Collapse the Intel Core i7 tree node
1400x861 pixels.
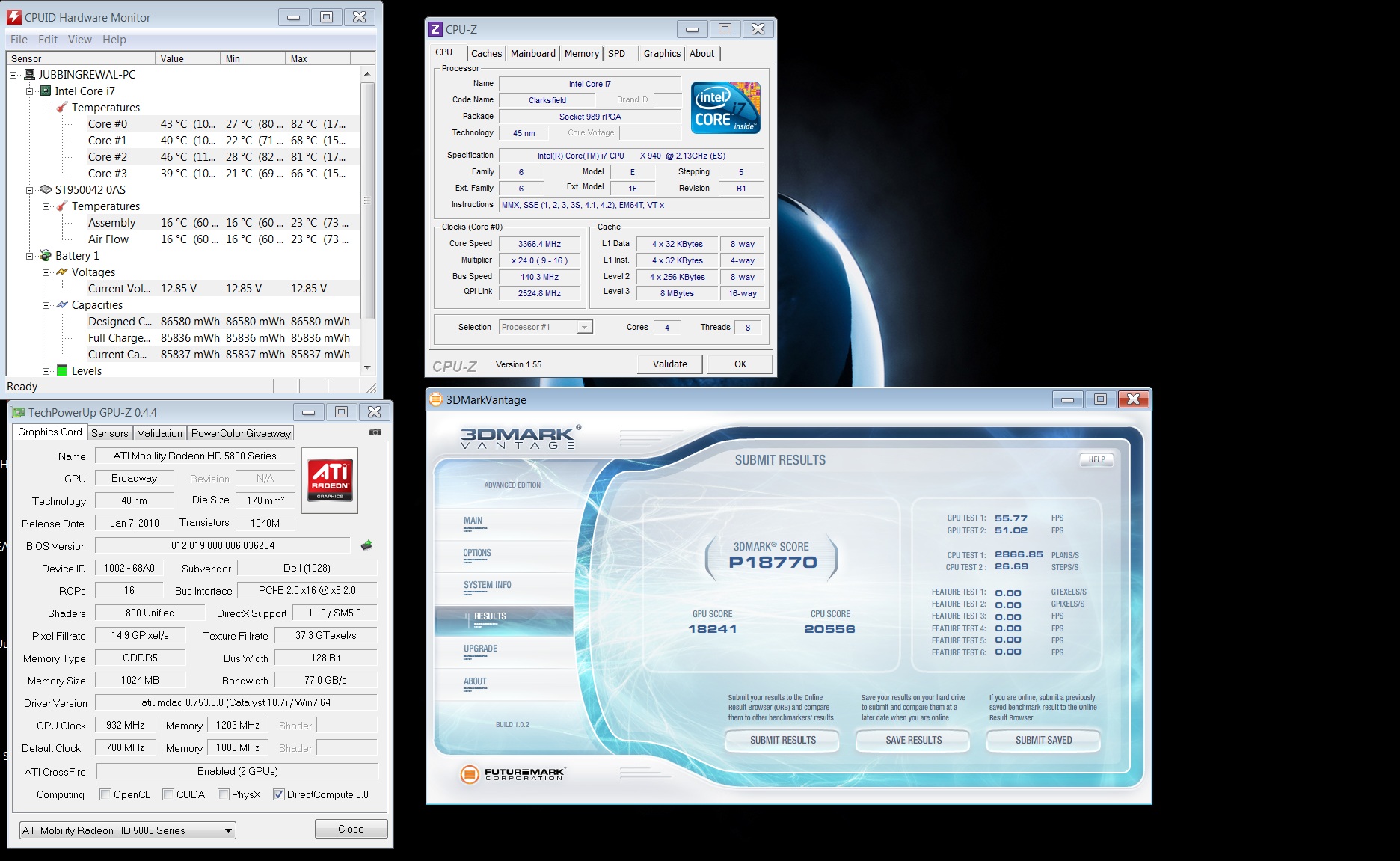[30, 91]
